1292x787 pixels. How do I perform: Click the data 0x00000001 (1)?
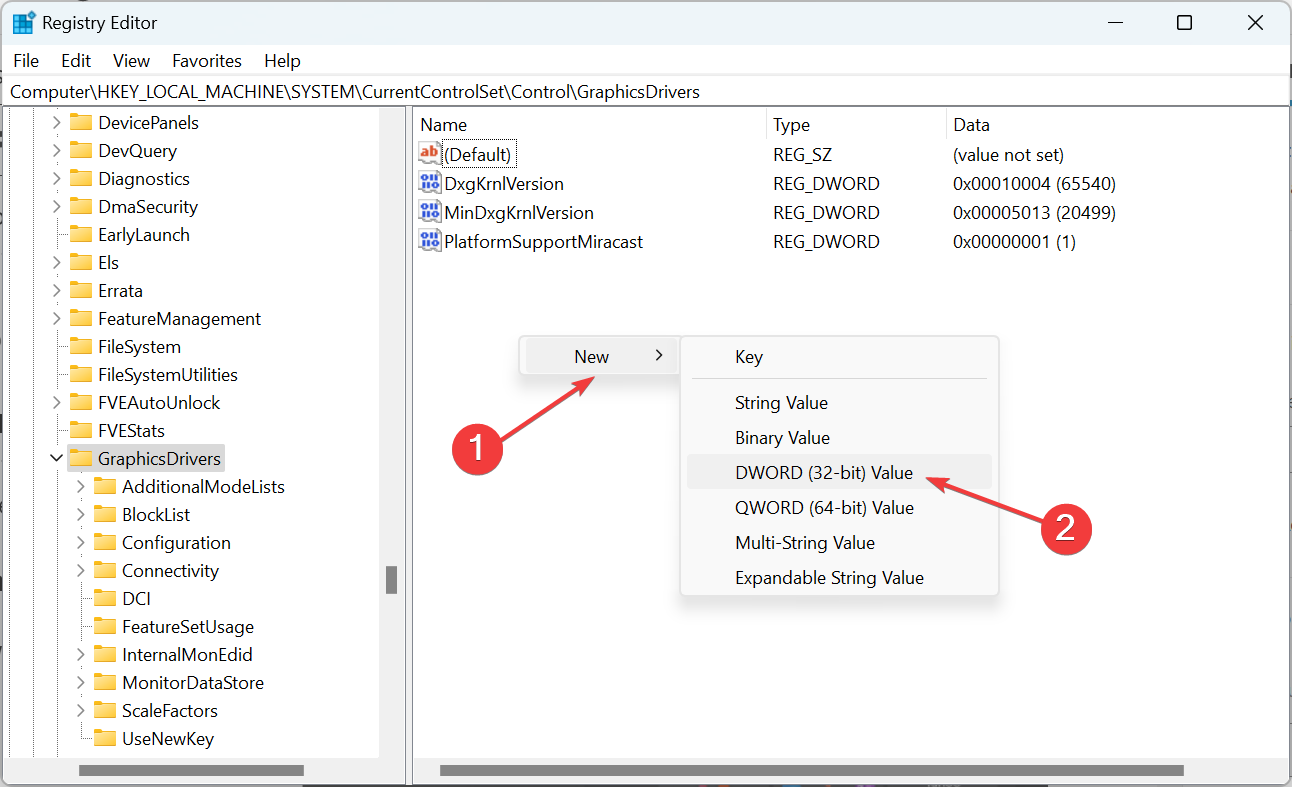[x=1014, y=241]
